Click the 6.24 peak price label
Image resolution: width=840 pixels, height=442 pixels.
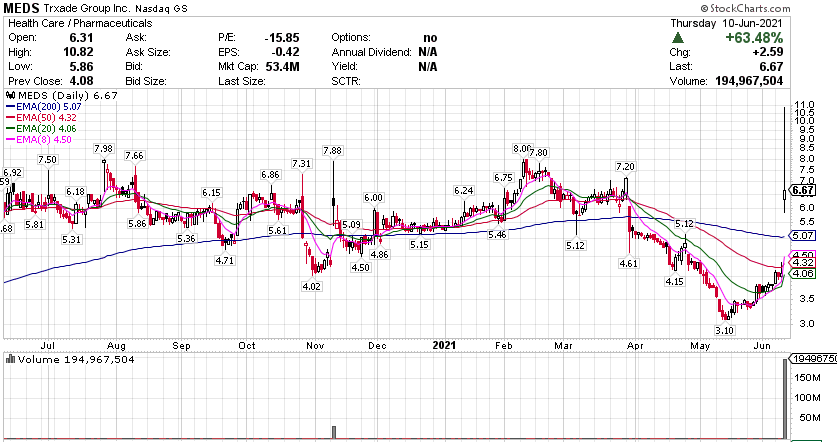464,190
